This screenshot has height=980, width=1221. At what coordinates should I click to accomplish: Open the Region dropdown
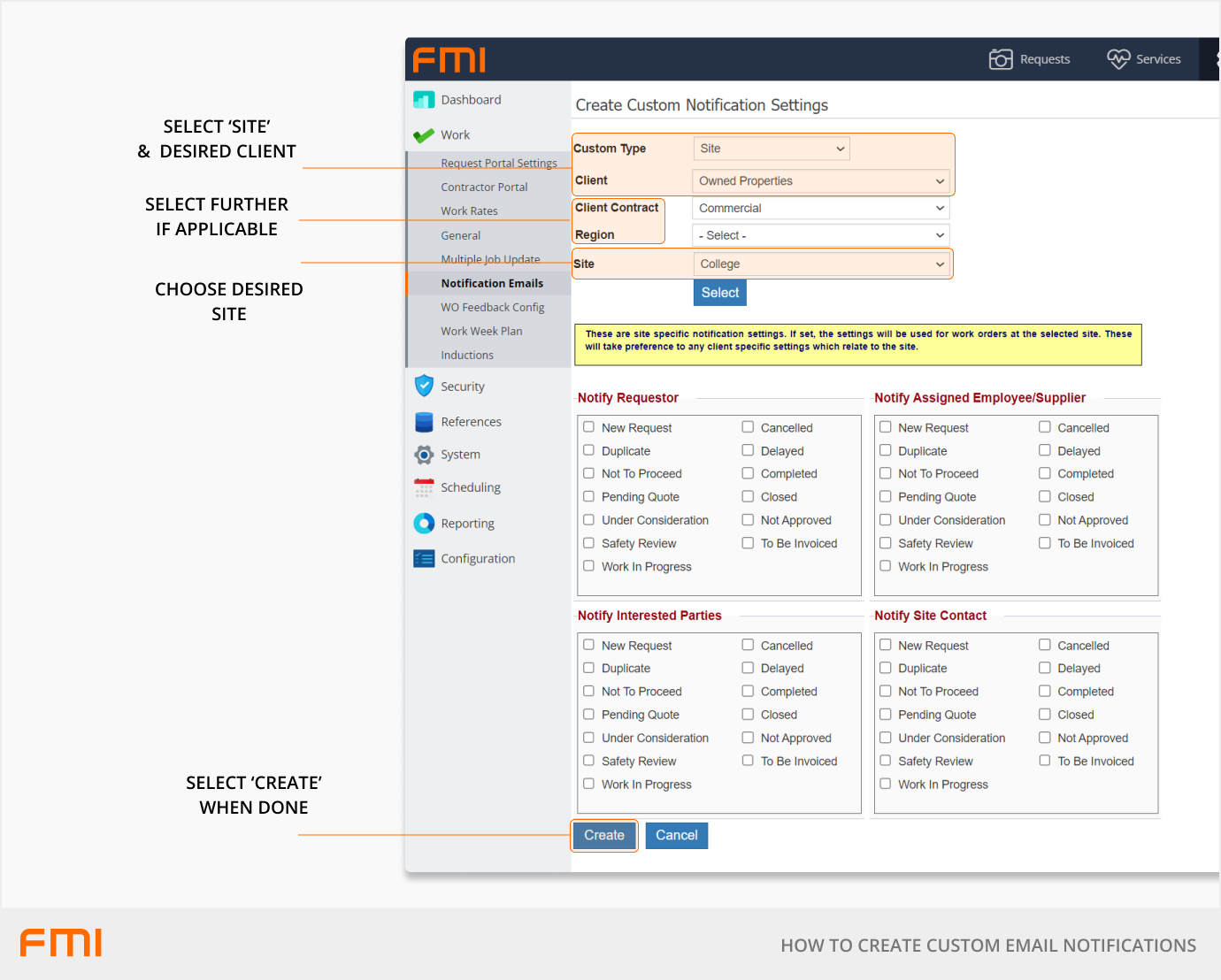click(820, 236)
